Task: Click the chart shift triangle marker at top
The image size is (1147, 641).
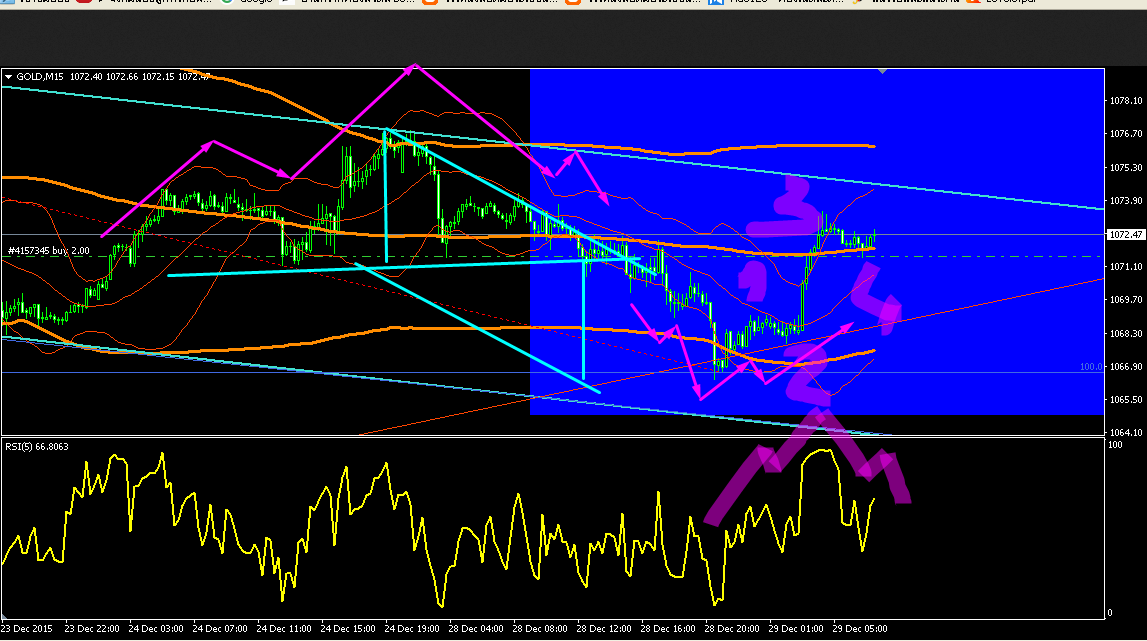Action: [x=883, y=71]
